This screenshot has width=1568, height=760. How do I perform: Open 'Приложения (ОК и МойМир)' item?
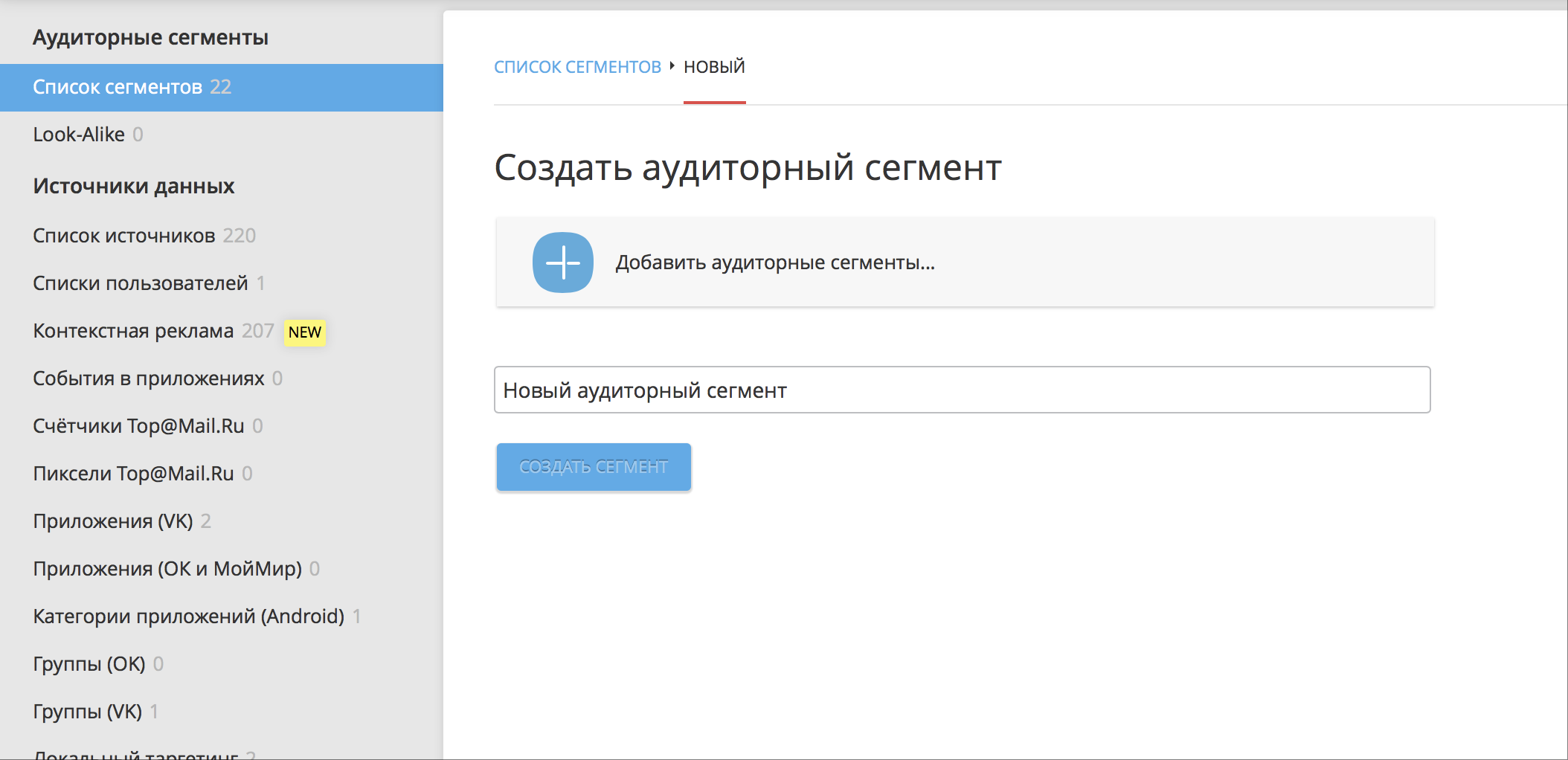point(167,569)
